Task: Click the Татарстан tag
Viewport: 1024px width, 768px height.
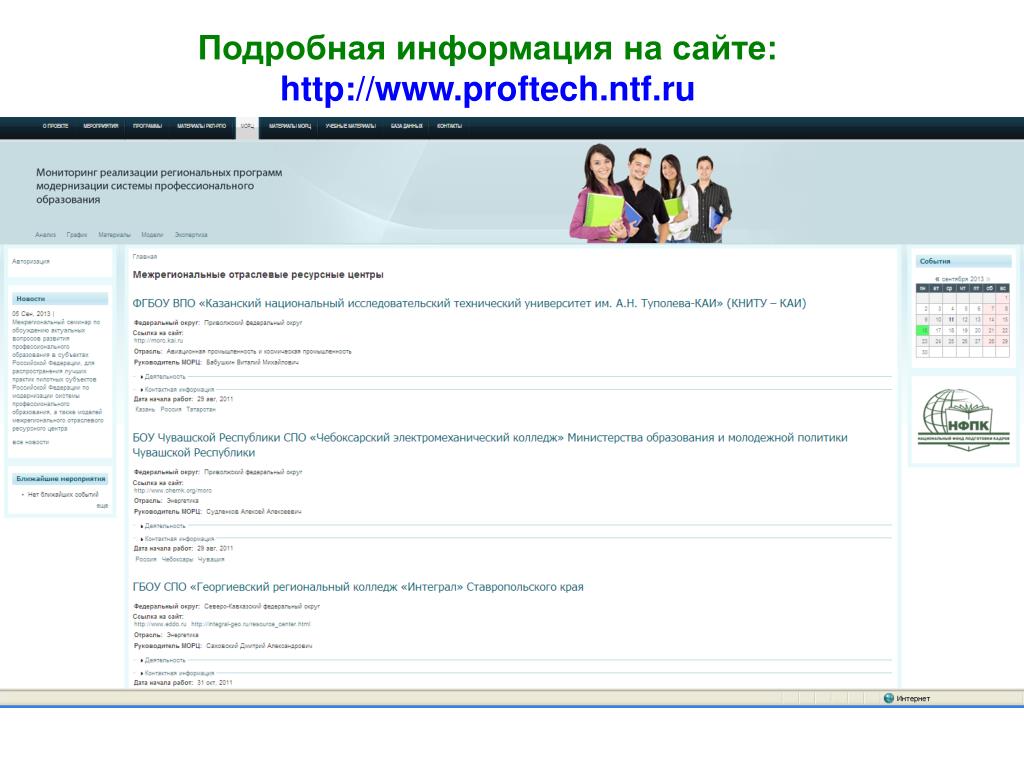Action: [x=200, y=409]
